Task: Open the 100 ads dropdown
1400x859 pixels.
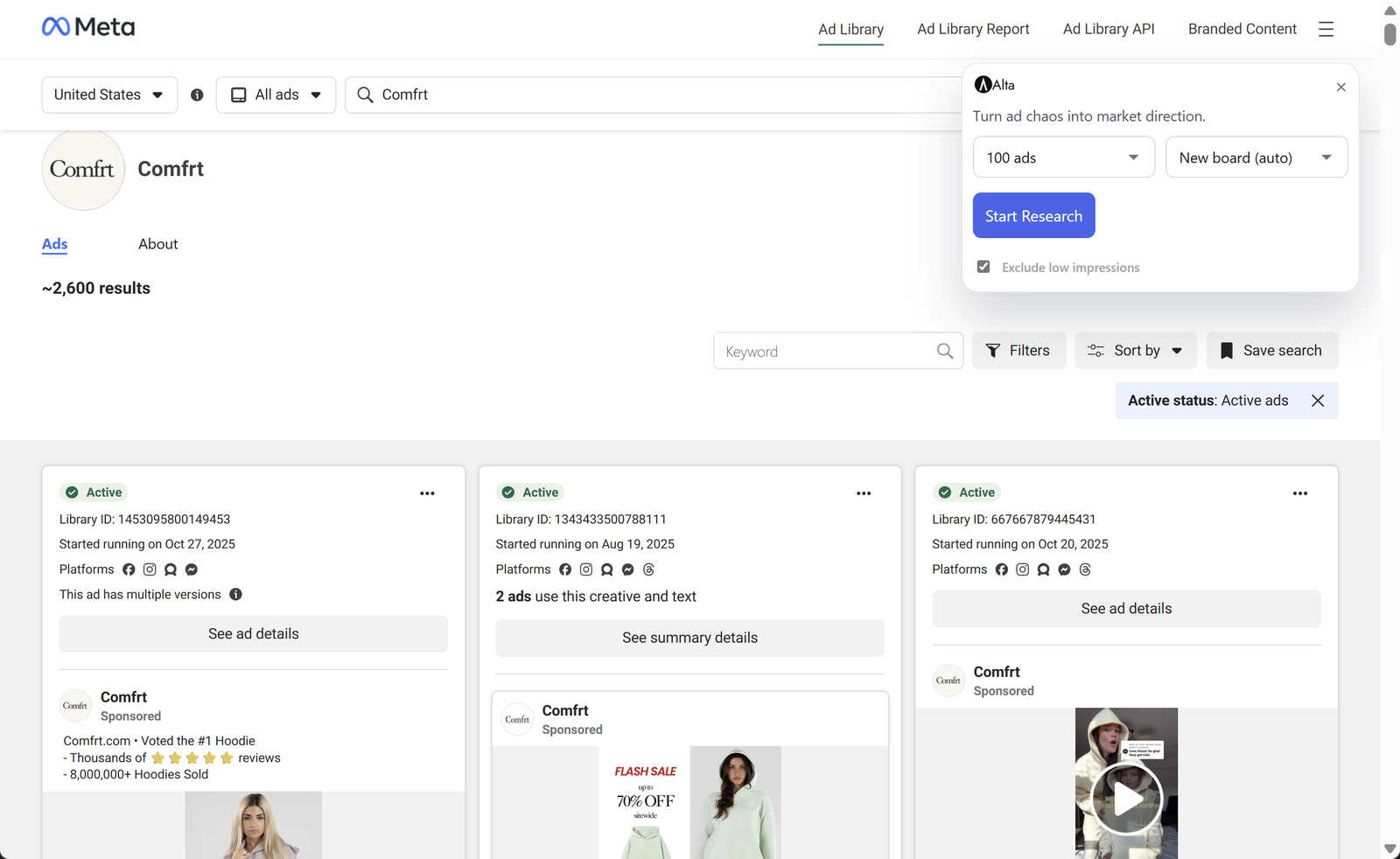Action: pos(1063,157)
